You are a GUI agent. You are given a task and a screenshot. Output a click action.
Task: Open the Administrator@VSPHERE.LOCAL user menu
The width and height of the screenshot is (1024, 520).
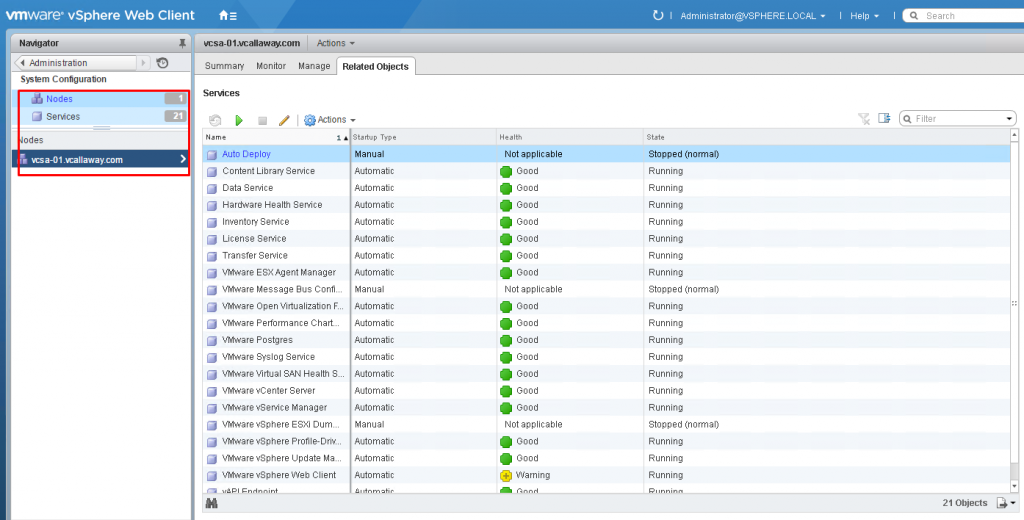(x=753, y=16)
